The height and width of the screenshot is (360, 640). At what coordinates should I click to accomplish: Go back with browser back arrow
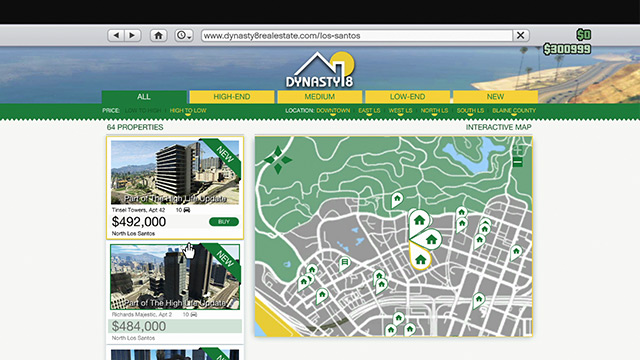[116, 36]
